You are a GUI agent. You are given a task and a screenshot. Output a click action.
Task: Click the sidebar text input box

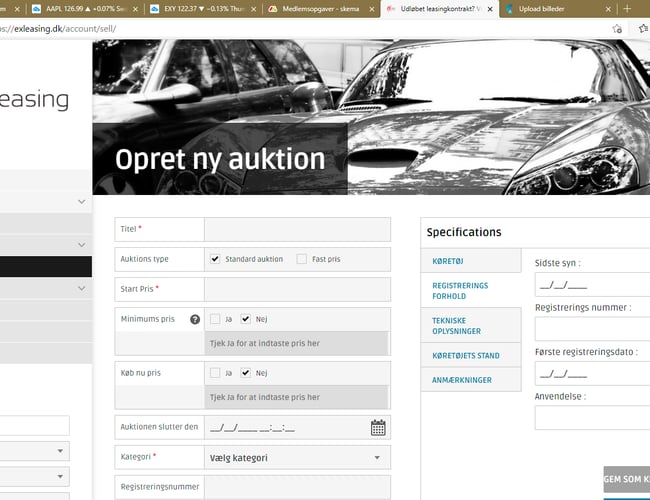(x=34, y=425)
